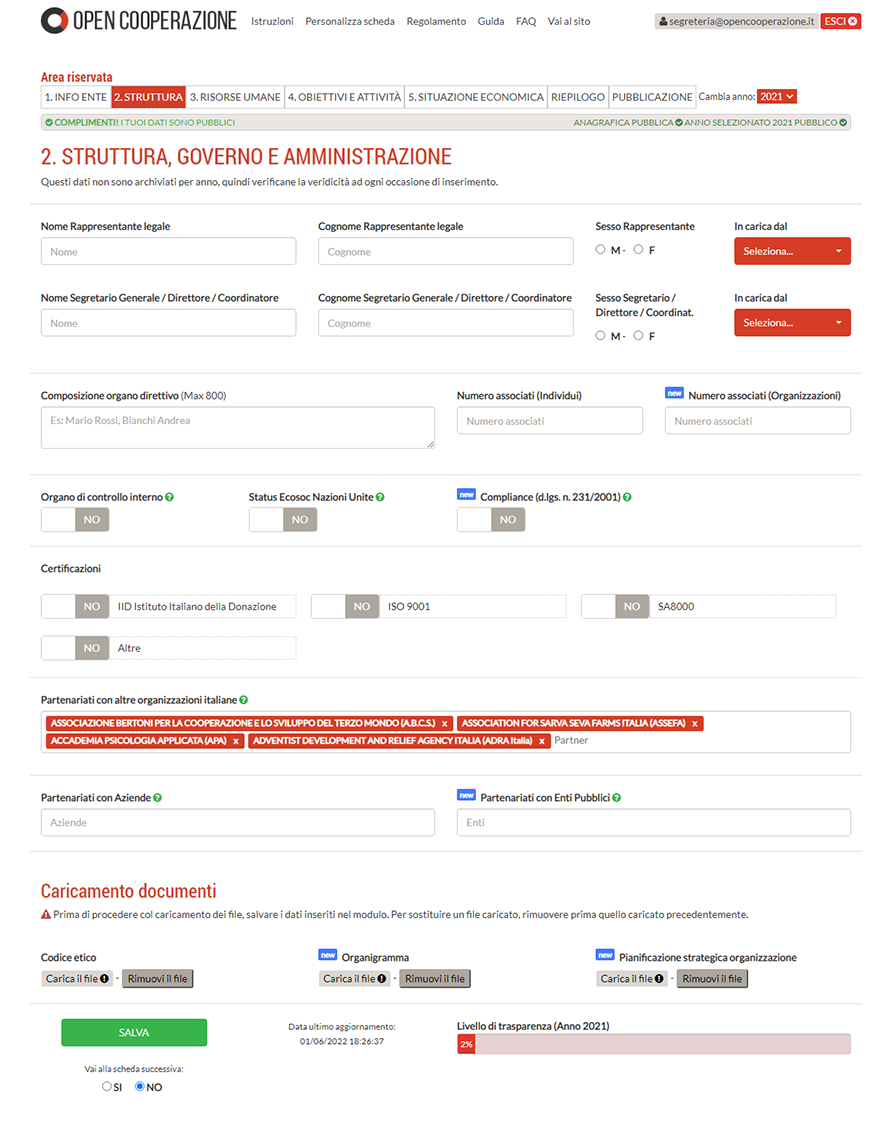Screen dimensions: 892x1128
Task: Select F for Sesso Rappresentante
Action: [x=638, y=249]
